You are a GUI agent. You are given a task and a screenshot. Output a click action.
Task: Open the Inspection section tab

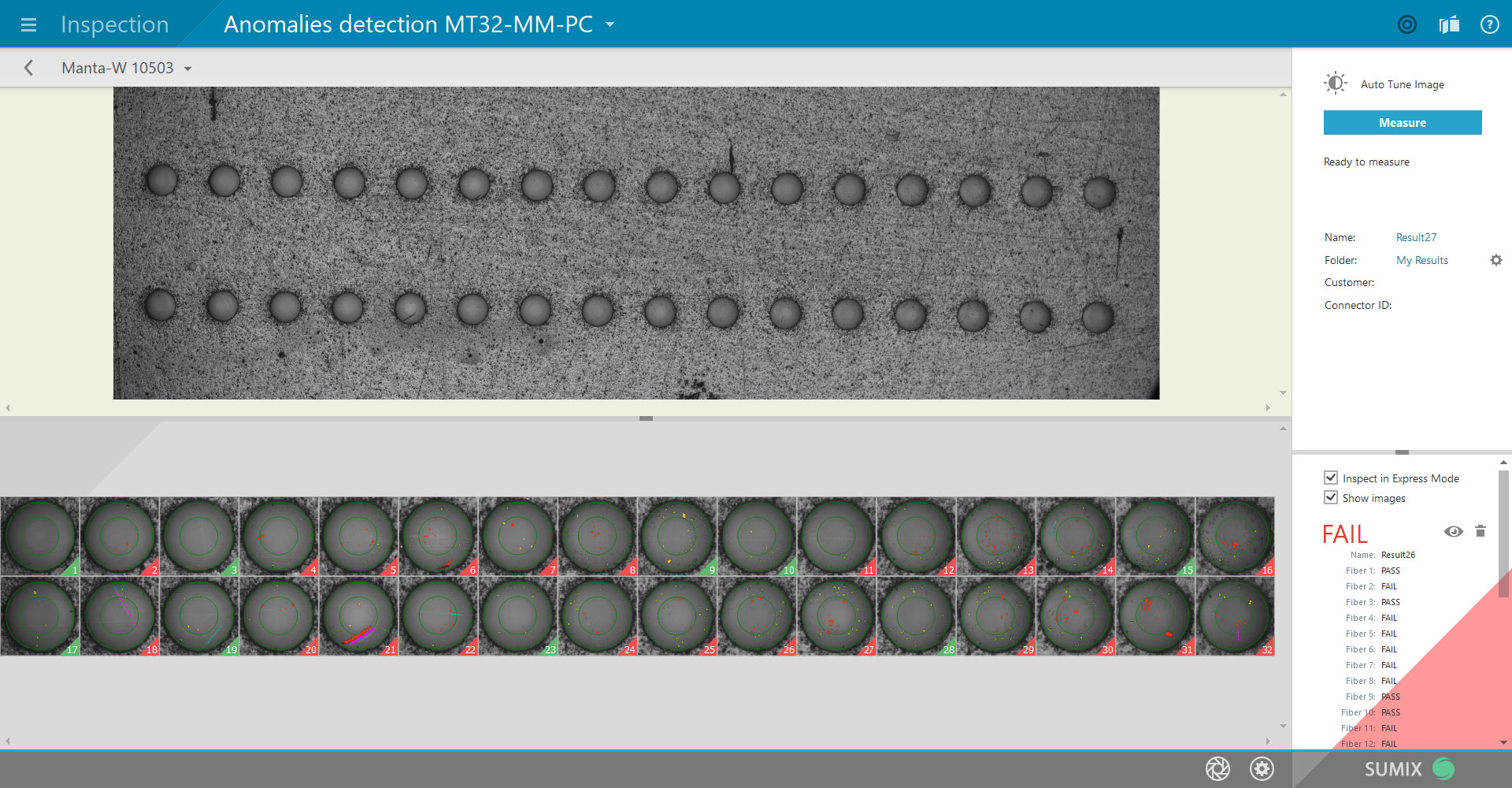[115, 24]
